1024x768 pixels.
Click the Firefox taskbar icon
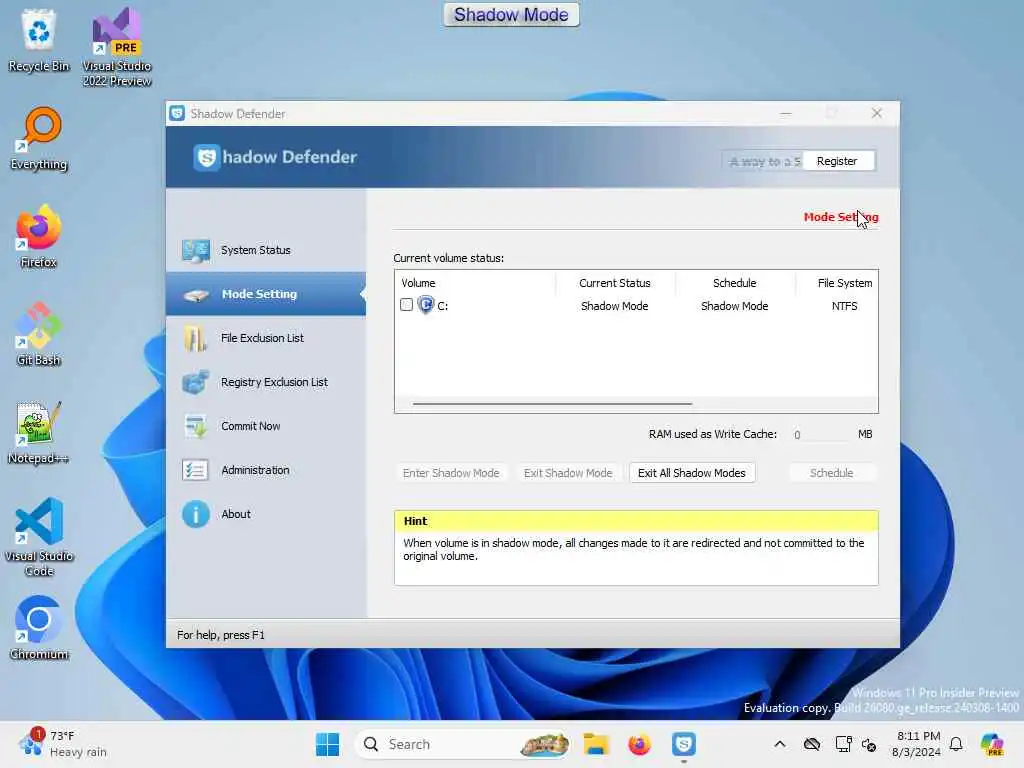(x=639, y=744)
